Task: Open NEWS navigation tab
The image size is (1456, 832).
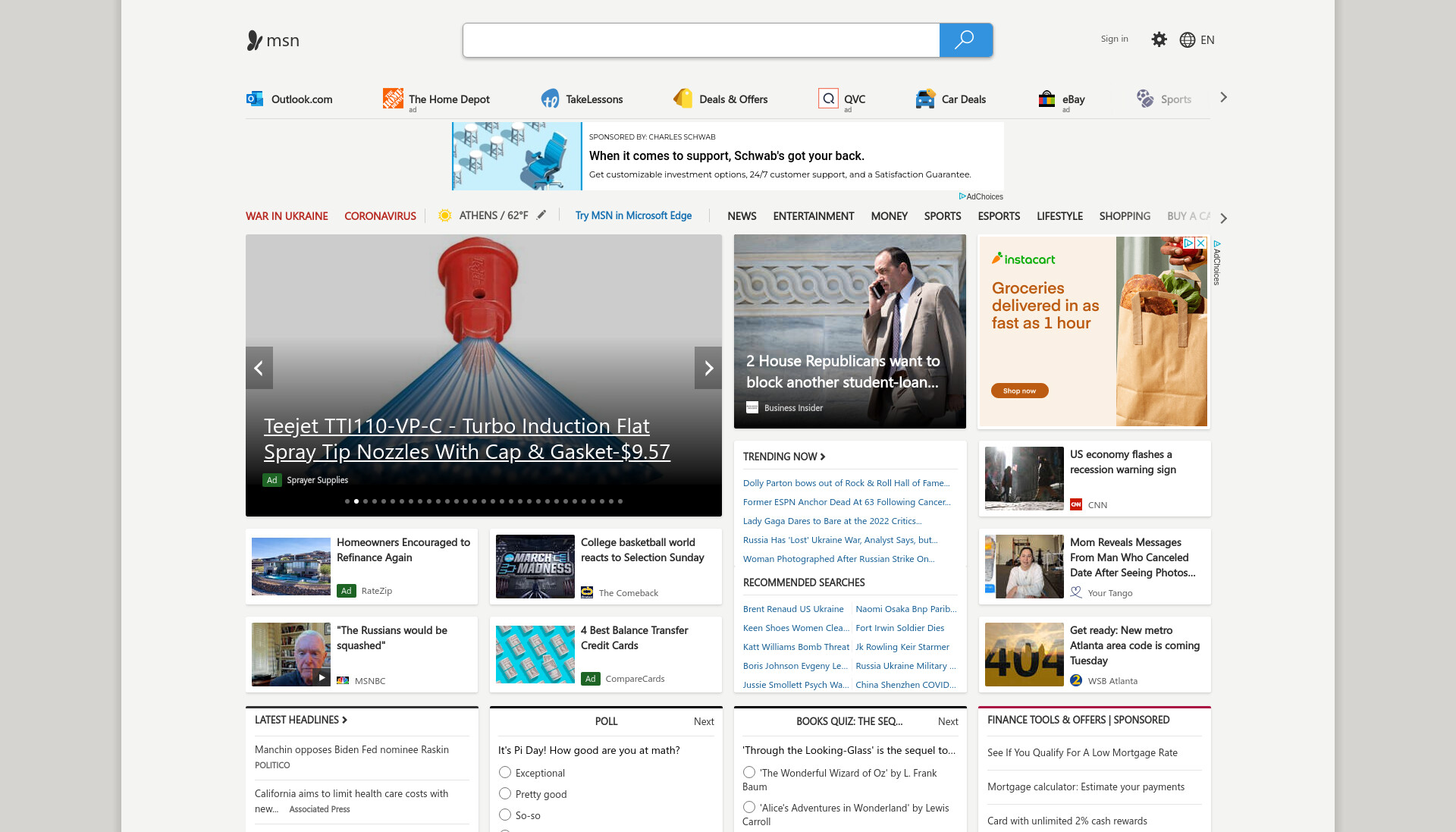Action: (742, 216)
